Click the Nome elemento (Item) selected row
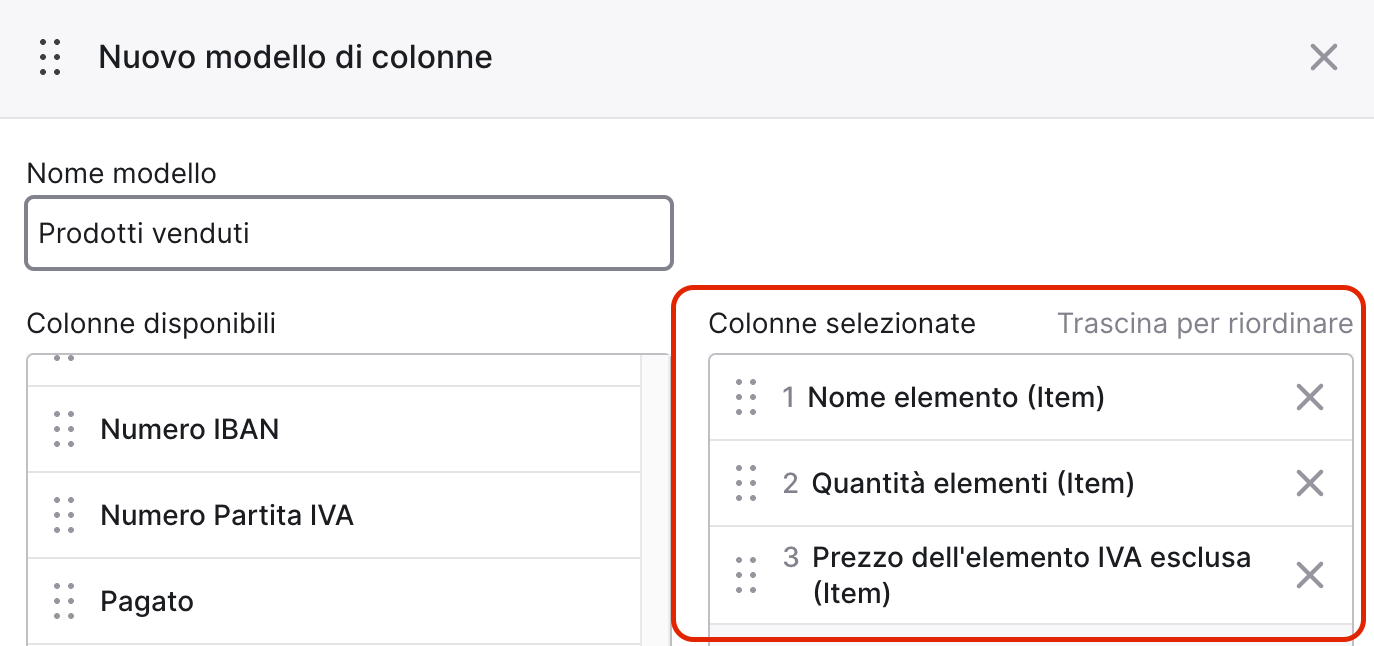This screenshot has height=646, width=1374. coord(1031,397)
